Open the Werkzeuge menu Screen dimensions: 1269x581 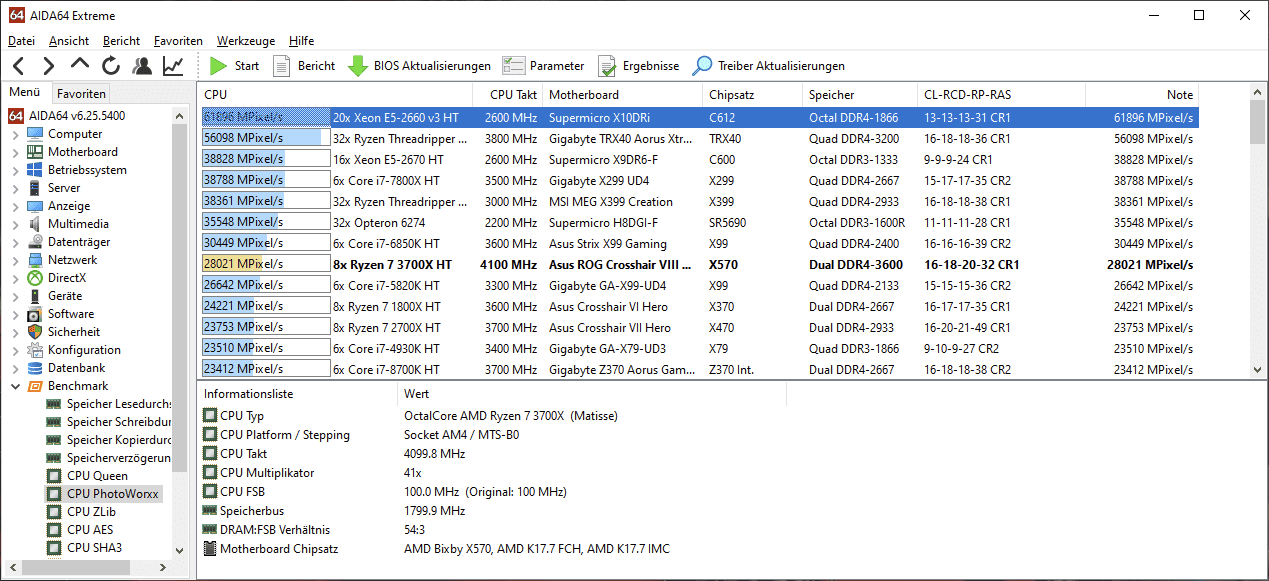[245, 41]
